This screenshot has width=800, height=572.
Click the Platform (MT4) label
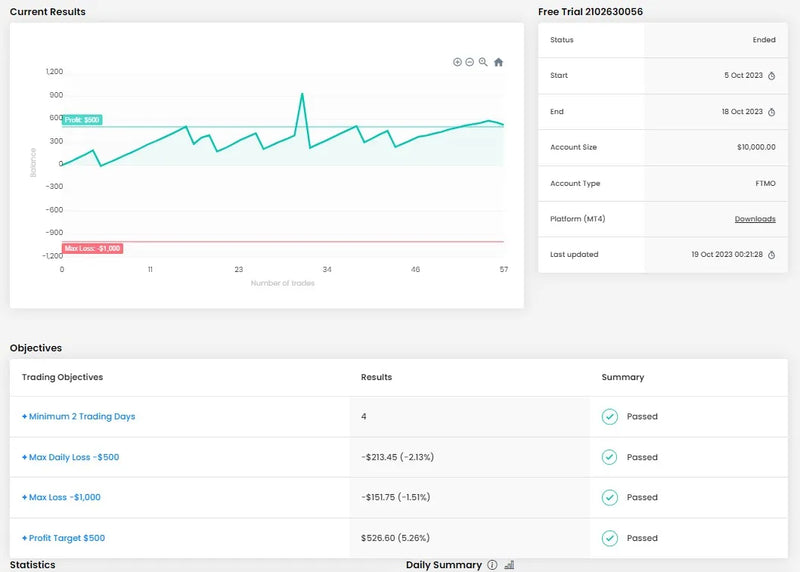(578, 219)
